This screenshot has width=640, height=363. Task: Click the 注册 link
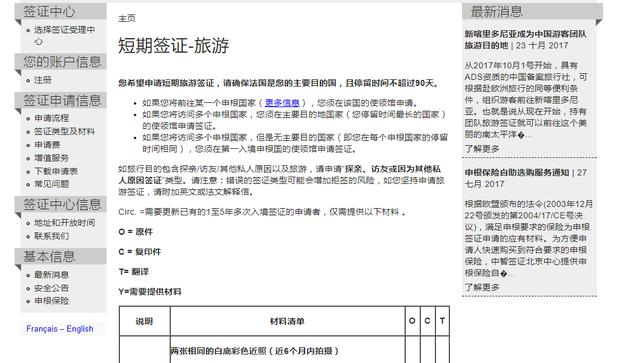[43, 80]
